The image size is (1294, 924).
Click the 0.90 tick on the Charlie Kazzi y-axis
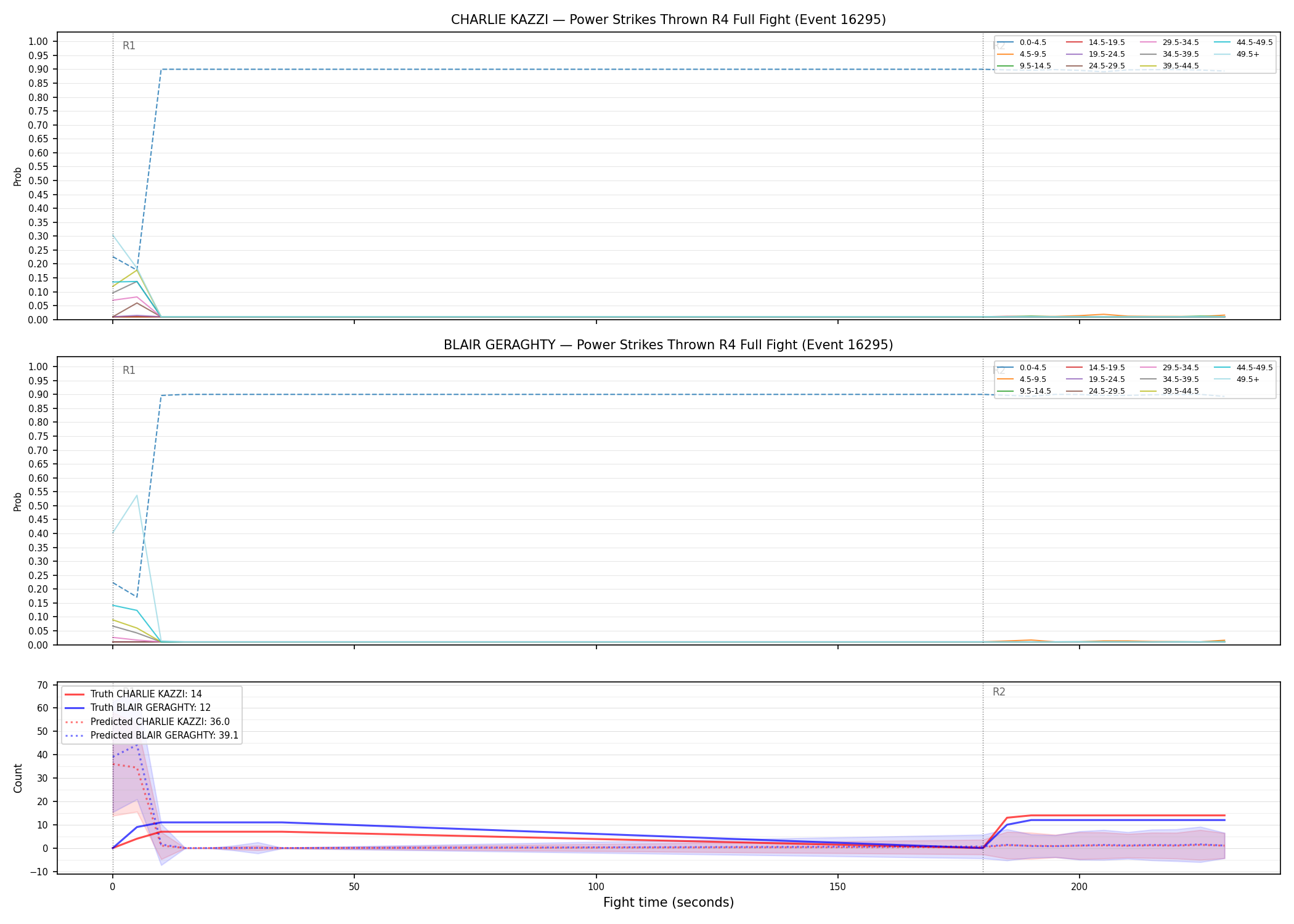pos(38,69)
